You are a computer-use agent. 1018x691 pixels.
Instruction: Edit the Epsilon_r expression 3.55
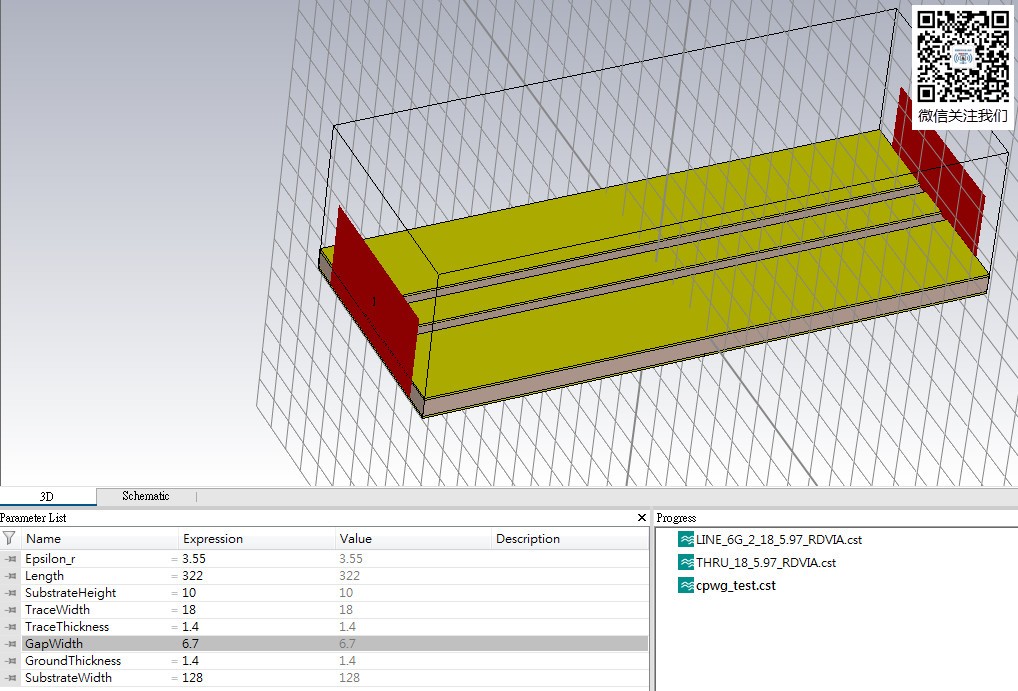click(x=193, y=559)
